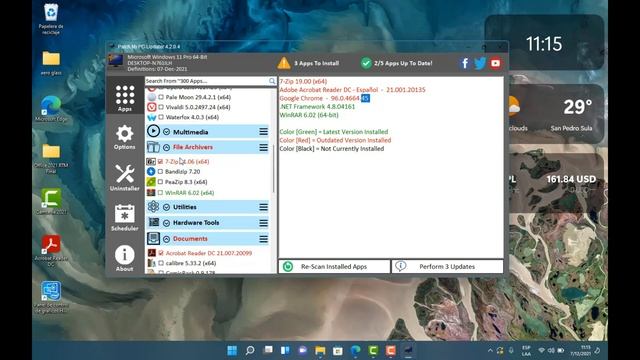
Task: Open the Documents category hamburger menu
Action: pos(264,239)
